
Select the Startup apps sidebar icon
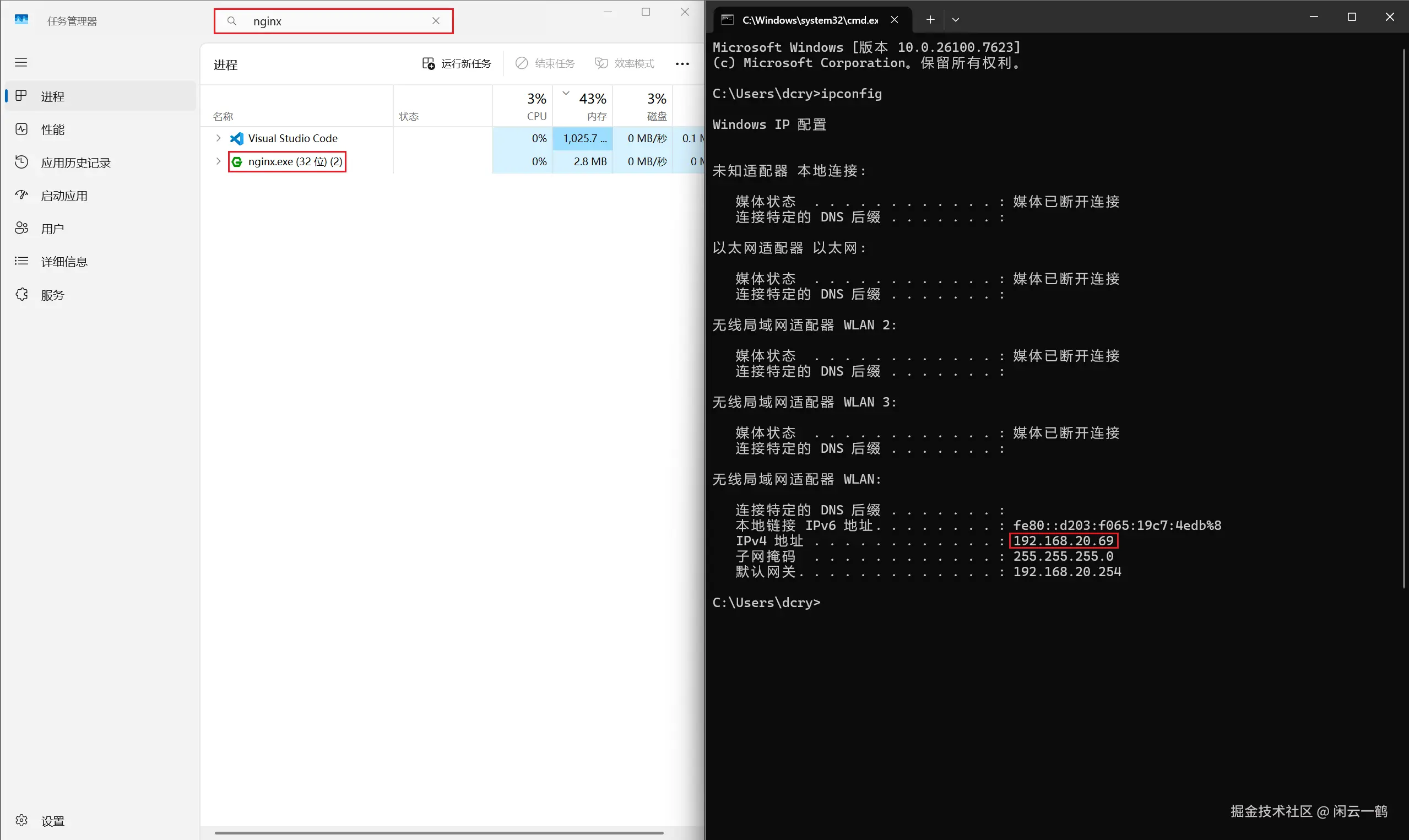pos(21,196)
